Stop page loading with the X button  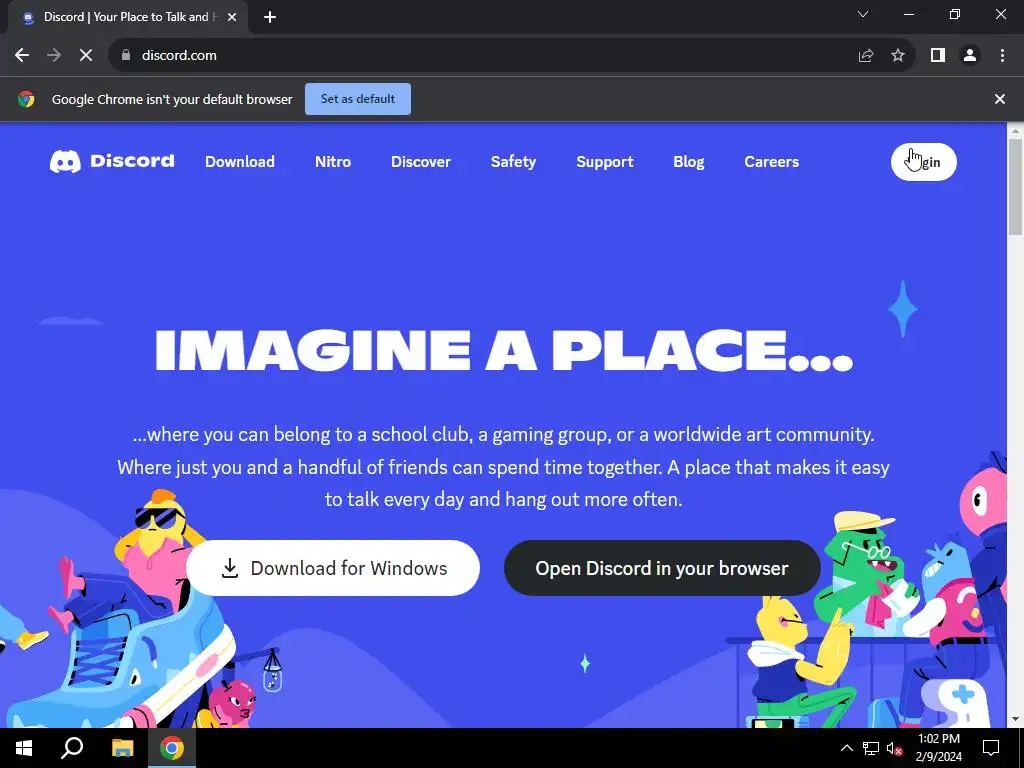click(86, 56)
